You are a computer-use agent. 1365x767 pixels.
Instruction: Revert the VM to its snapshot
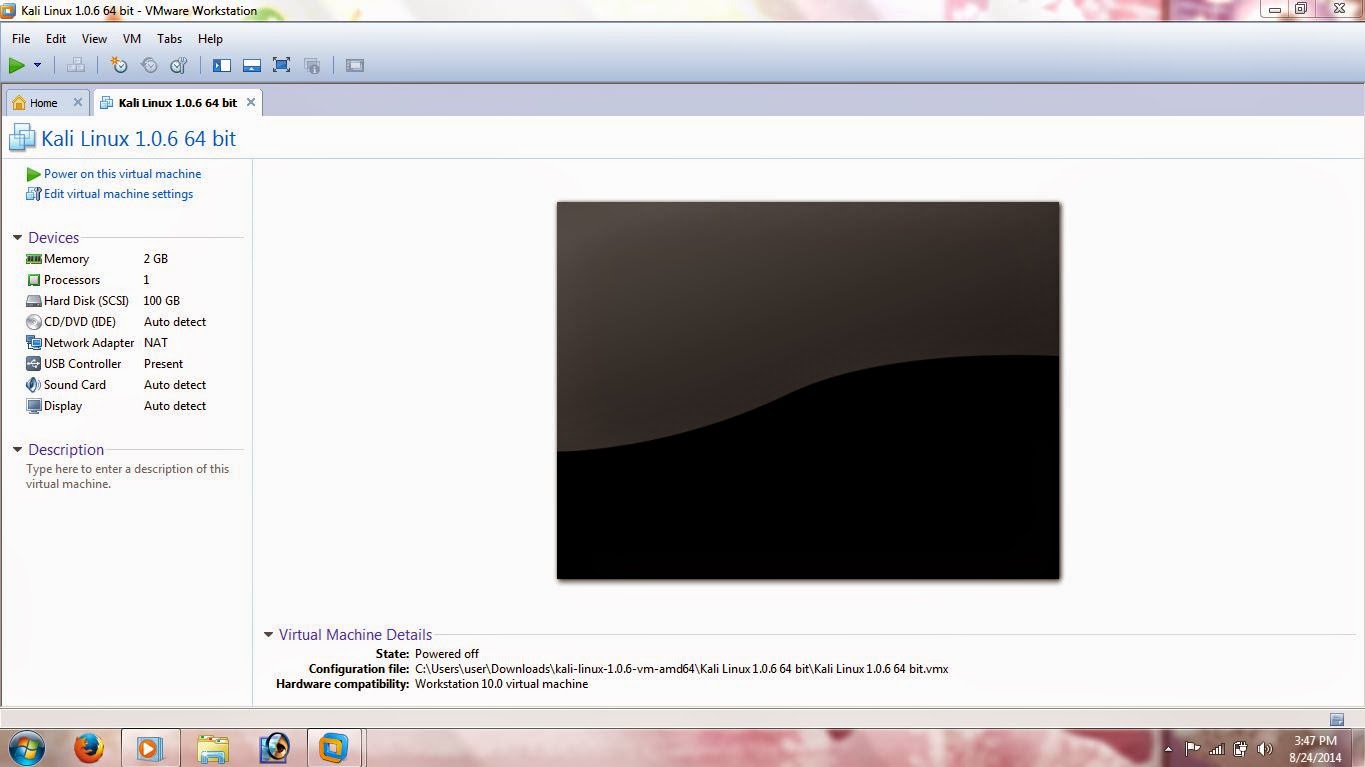149,65
